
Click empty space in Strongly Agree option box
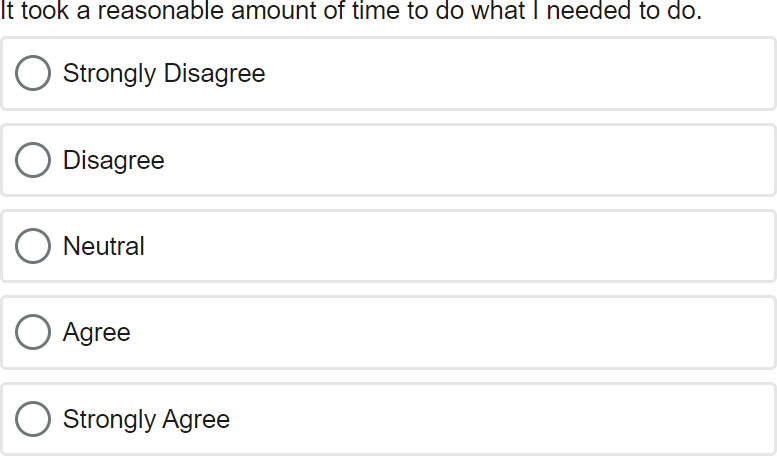click(500, 419)
